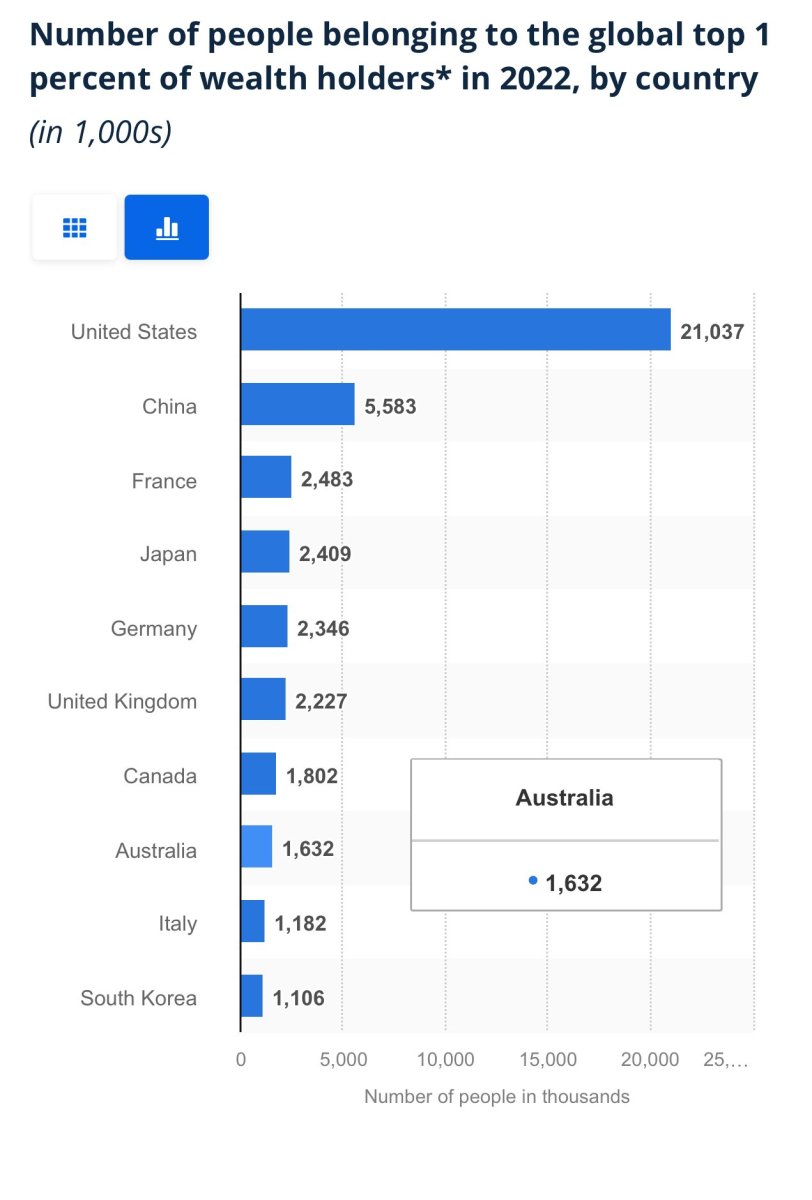Viewport: 812px width, 1200px height.
Task: Click the 21,037 data label
Action: 712,332
